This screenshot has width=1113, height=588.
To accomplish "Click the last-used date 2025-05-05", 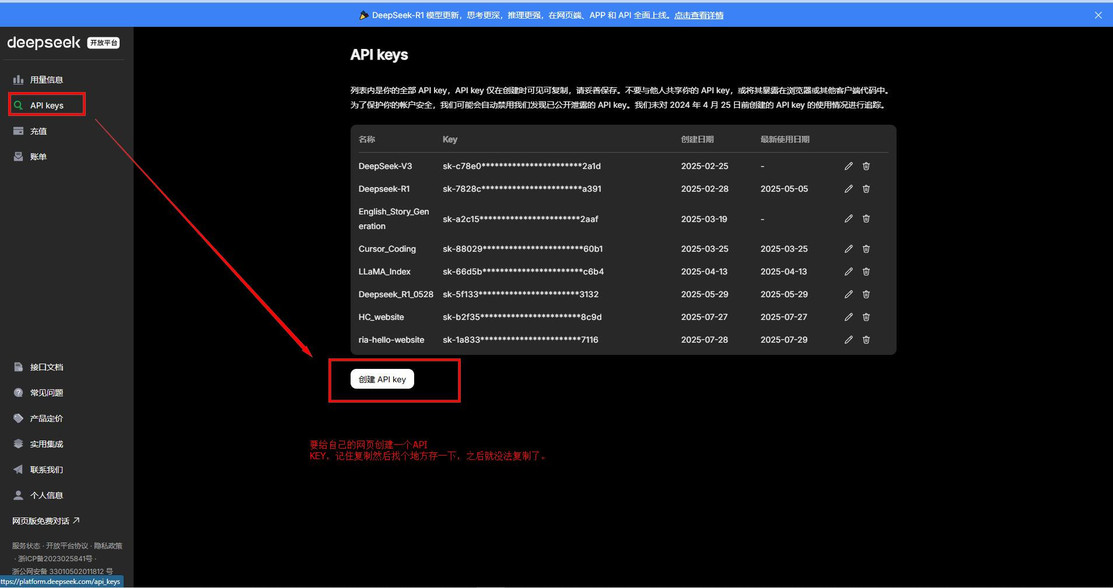I will point(784,189).
